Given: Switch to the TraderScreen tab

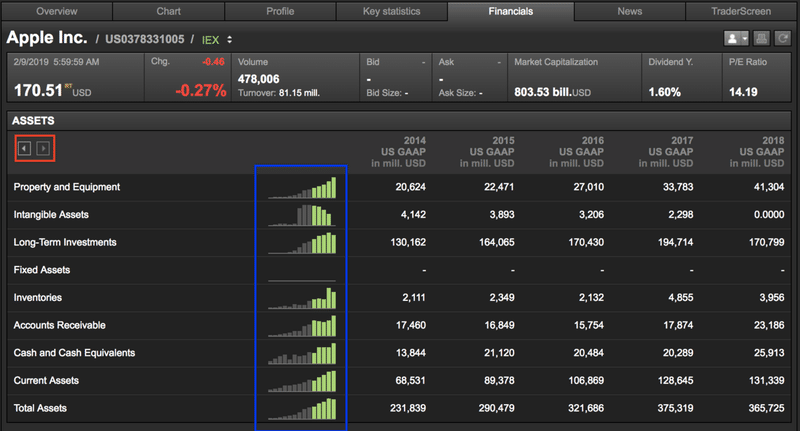Looking at the screenshot, I should (x=741, y=11).
